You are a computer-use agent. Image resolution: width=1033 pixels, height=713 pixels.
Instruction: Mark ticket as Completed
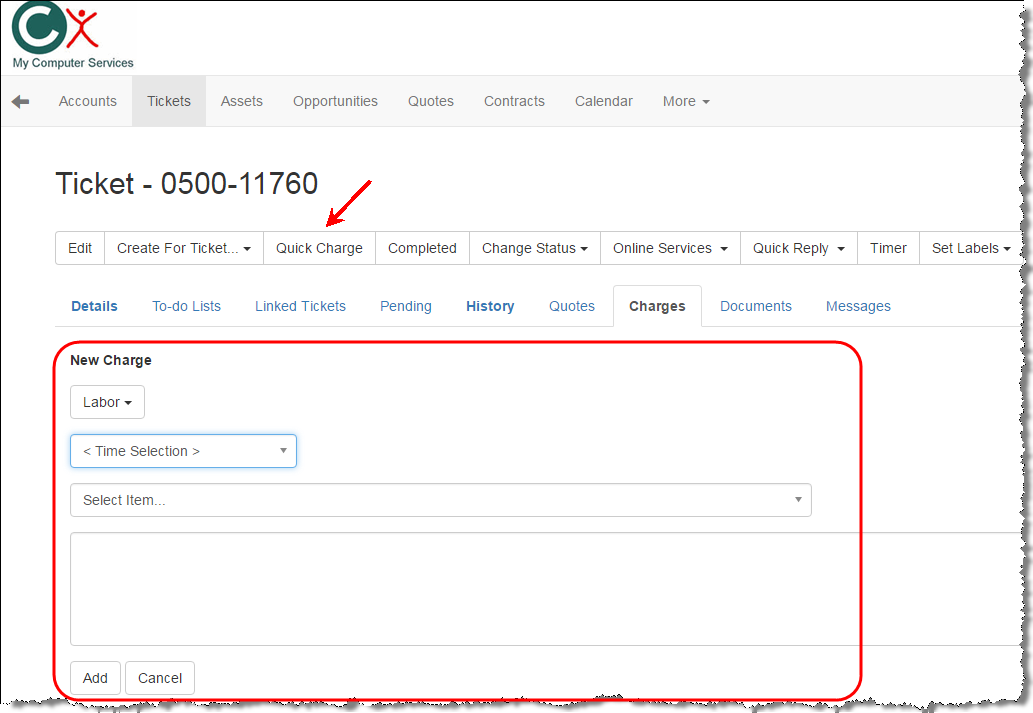[422, 249]
